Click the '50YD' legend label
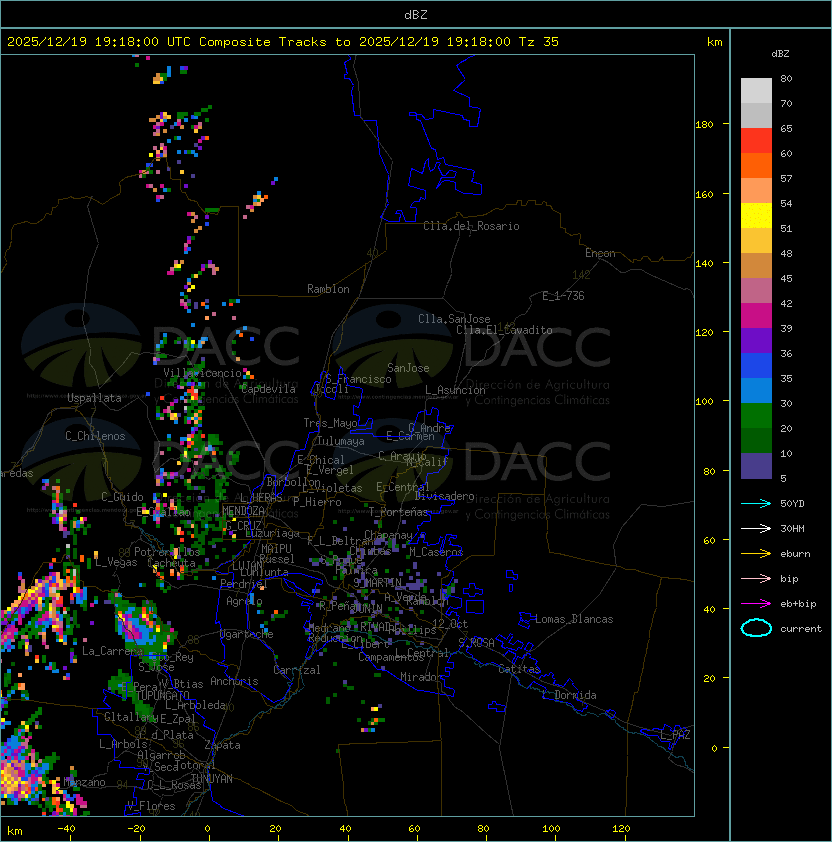The width and height of the screenshot is (832, 842). coord(792,504)
